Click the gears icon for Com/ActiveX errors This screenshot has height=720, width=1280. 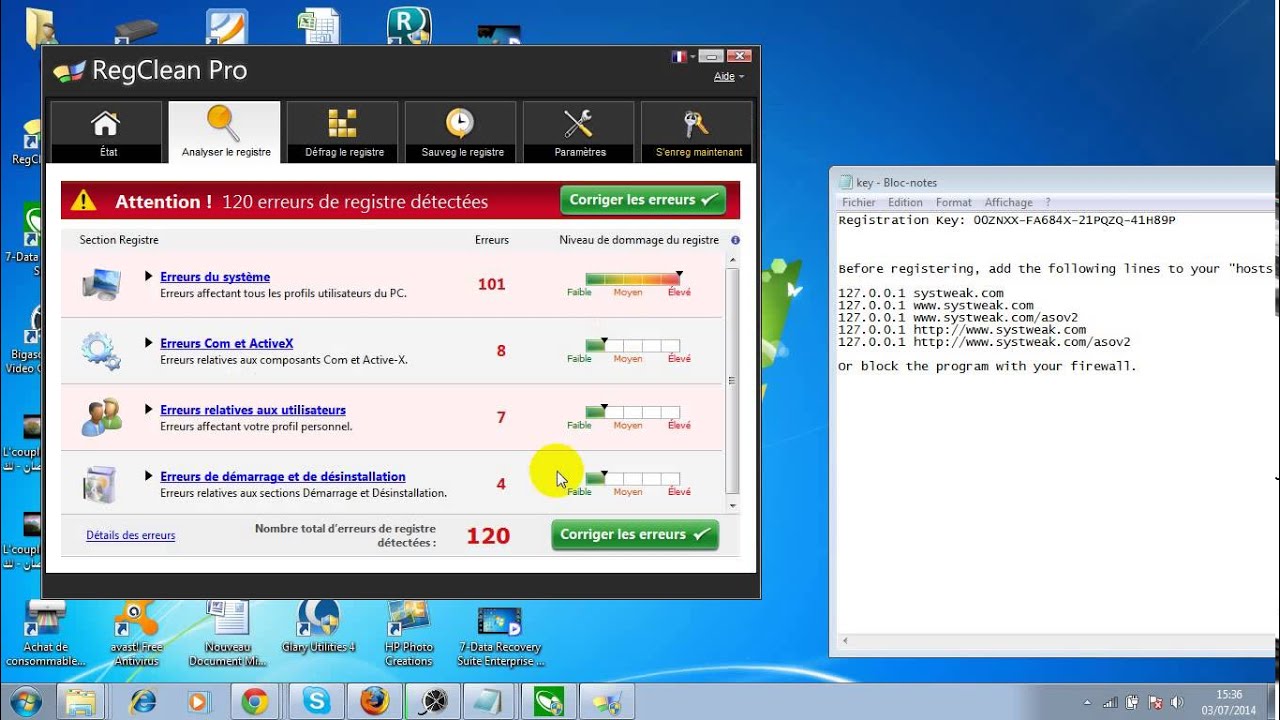101,351
